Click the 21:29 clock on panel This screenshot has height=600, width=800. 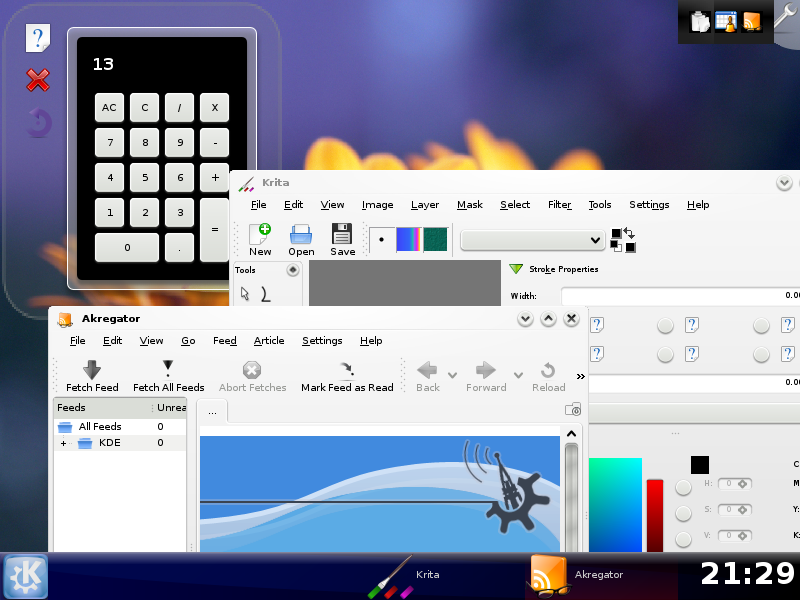(746, 574)
